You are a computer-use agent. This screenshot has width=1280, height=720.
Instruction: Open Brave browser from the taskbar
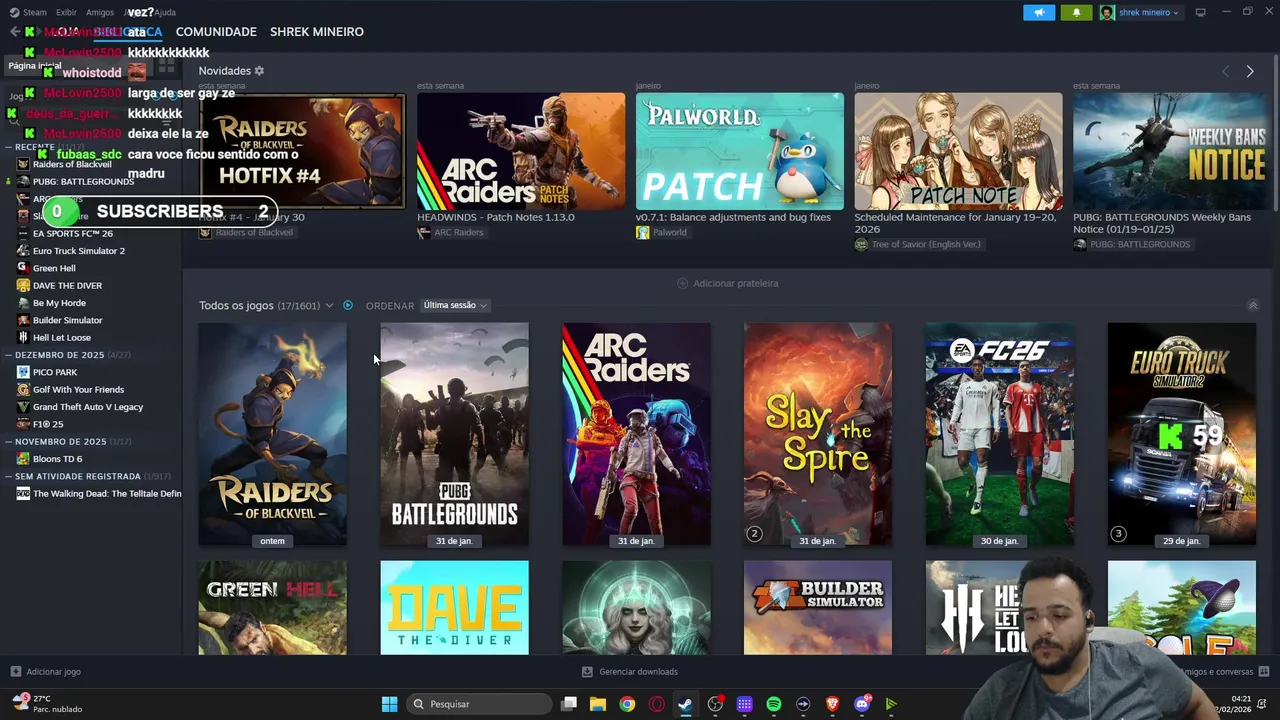tap(832, 704)
